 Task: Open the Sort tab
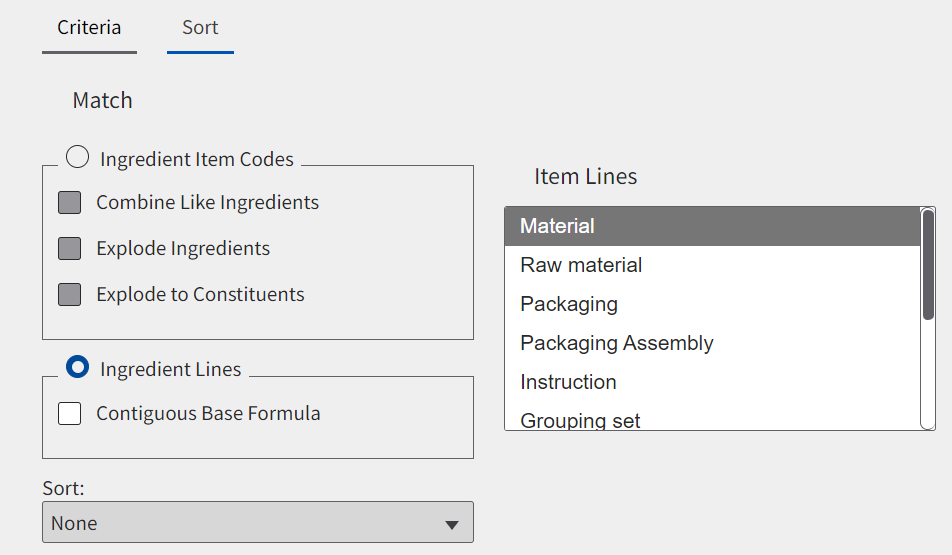(x=200, y=28)
